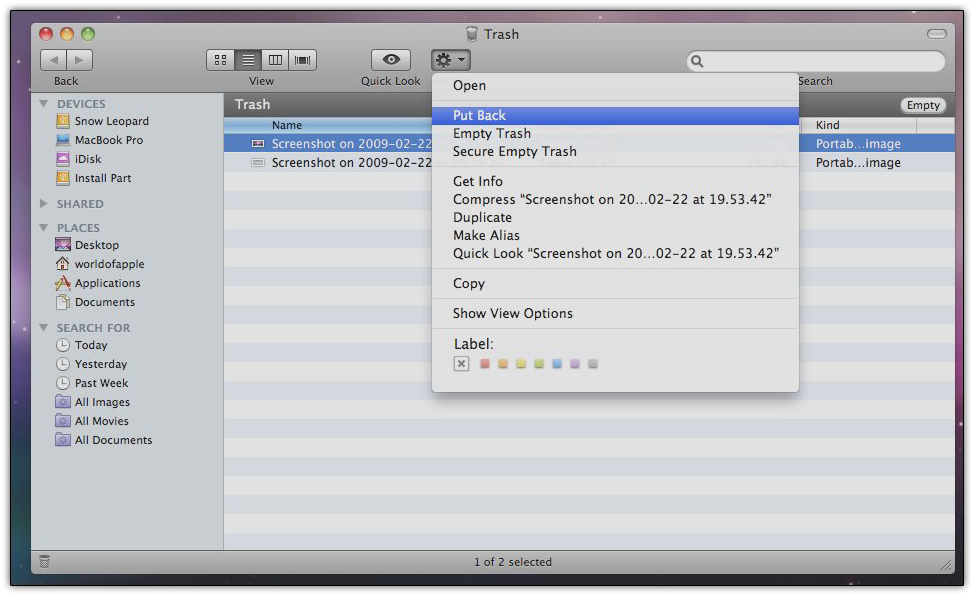This screenshot has width=975, height=597.
Task: Toggle the toolbar pill button
Action: point(936,34)
